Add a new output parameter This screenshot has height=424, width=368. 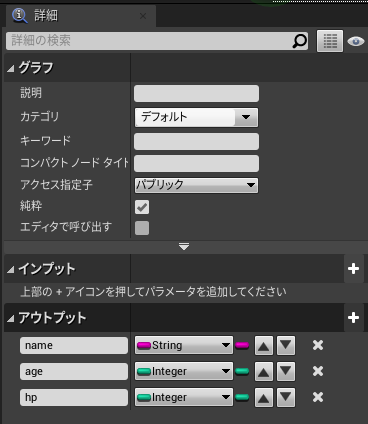353,318
